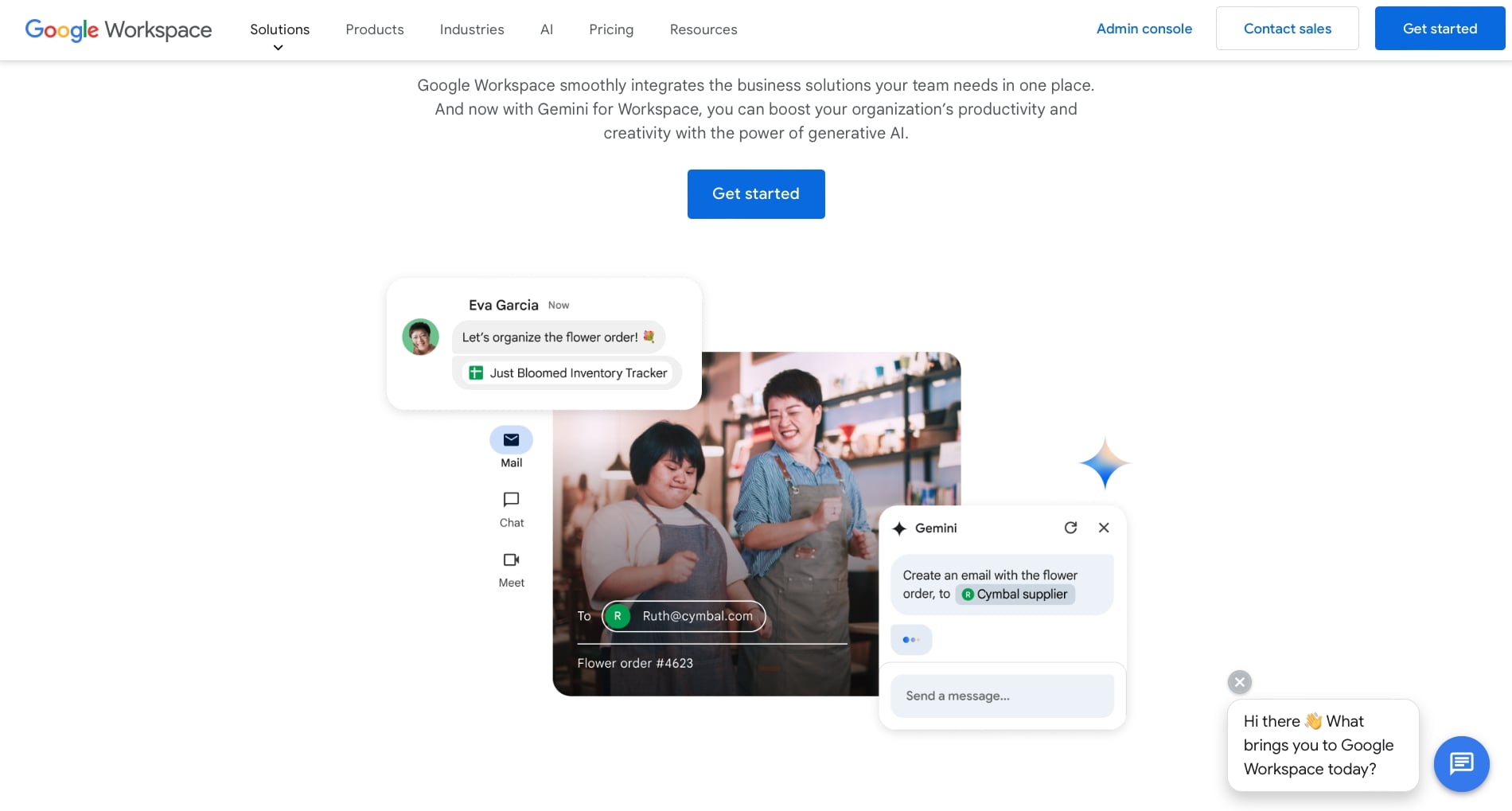Viewport: 1512px width, 811px height.
Task: Open the Admin console link
Action: point(1144,28)
